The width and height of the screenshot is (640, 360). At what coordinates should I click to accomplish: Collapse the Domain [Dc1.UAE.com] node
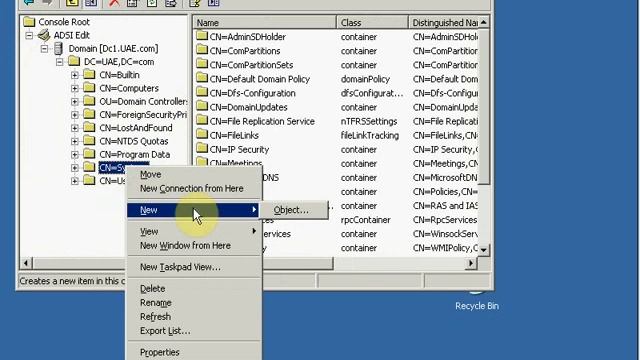[x=44, y=49]
